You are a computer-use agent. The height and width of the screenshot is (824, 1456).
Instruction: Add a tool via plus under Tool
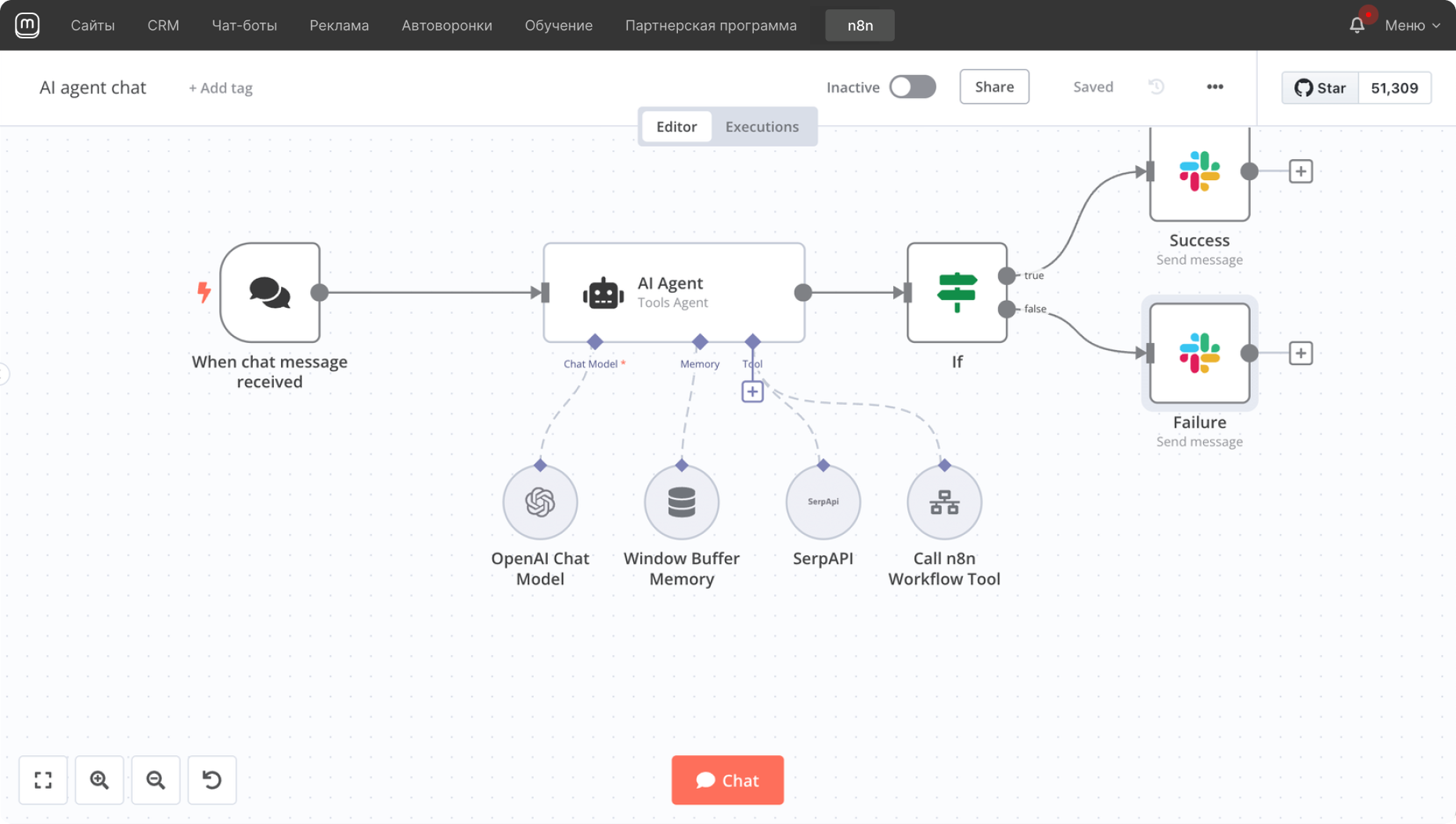752,392
